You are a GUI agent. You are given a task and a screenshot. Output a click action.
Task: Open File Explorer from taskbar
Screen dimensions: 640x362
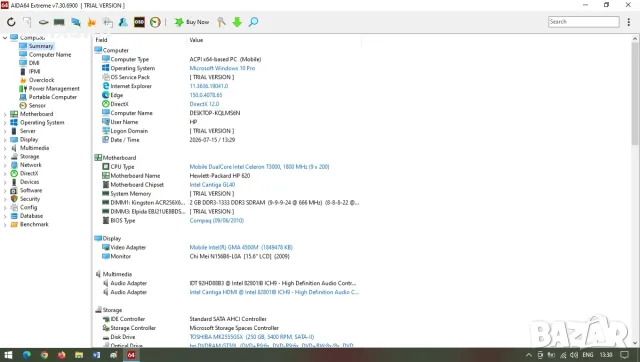(x=79, y=355)
